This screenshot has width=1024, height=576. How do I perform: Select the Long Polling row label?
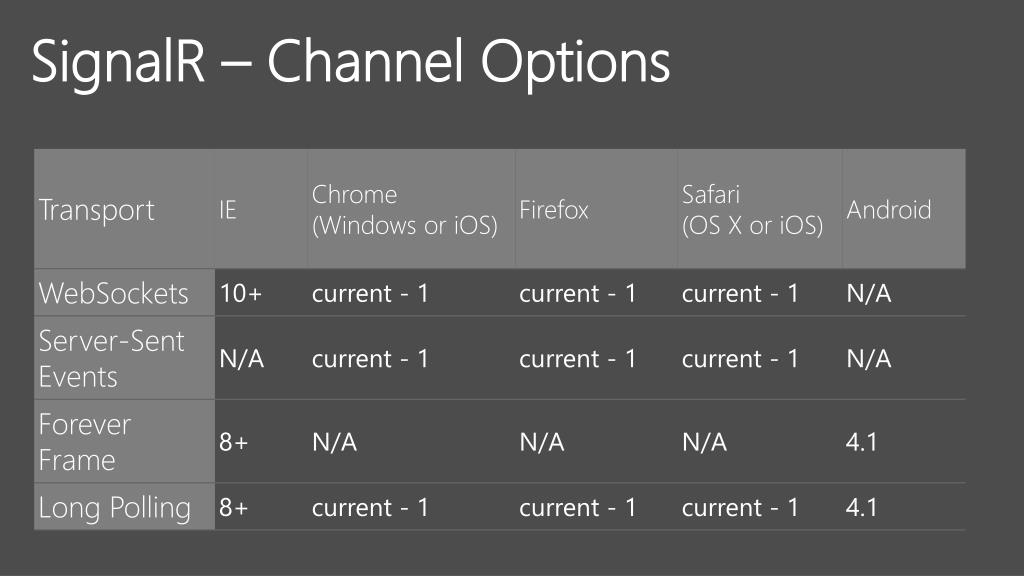pyautogui.click(x=125, y=507)
